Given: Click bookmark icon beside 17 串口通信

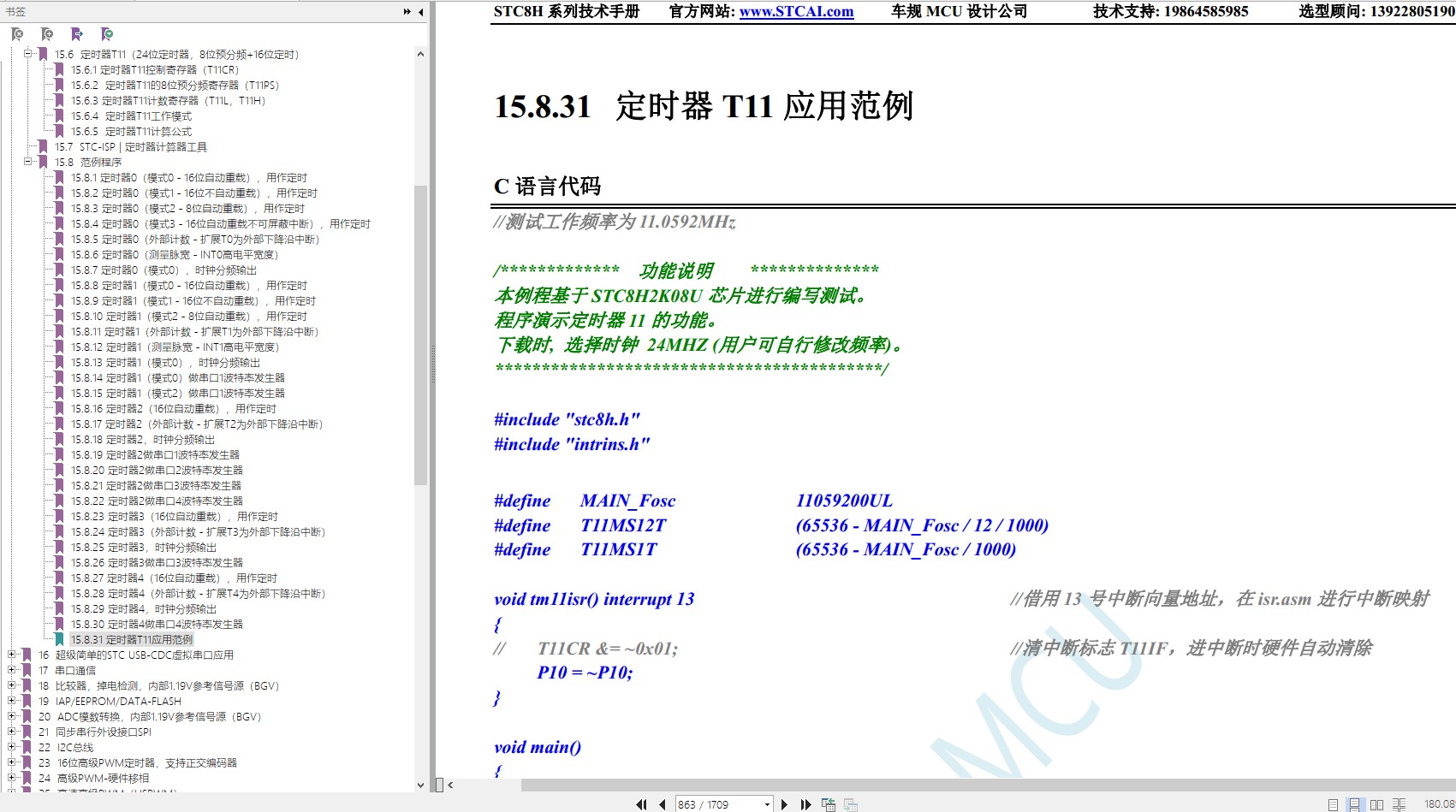Looking at the screenshot, I should tap(27, 671).
